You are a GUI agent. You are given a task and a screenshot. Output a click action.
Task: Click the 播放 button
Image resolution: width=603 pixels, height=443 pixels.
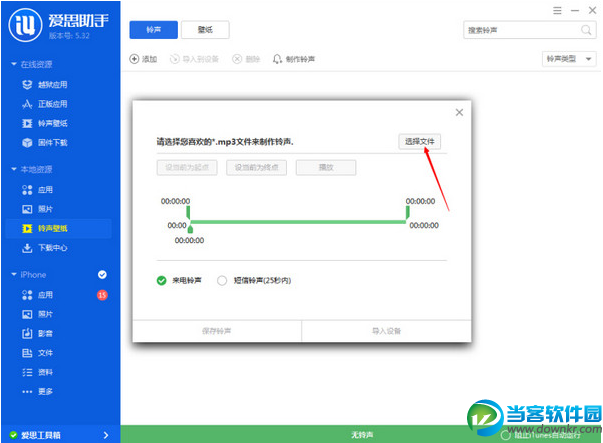click(x=326, y=168)
